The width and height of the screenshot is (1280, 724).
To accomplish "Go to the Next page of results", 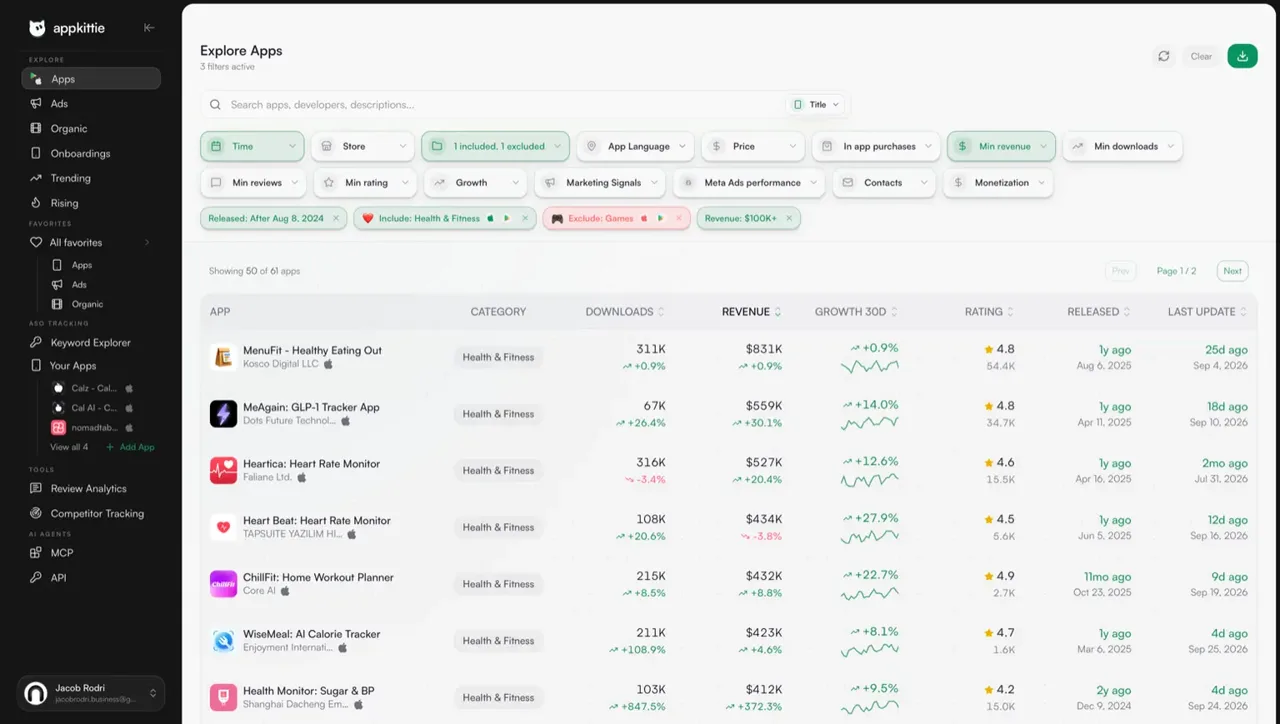I will tap(1233, 271).
